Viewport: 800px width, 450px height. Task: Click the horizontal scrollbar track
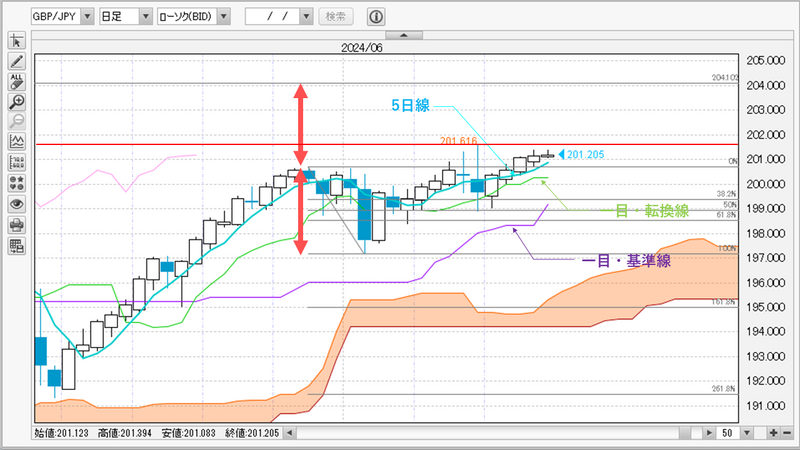tap(487, 433)
